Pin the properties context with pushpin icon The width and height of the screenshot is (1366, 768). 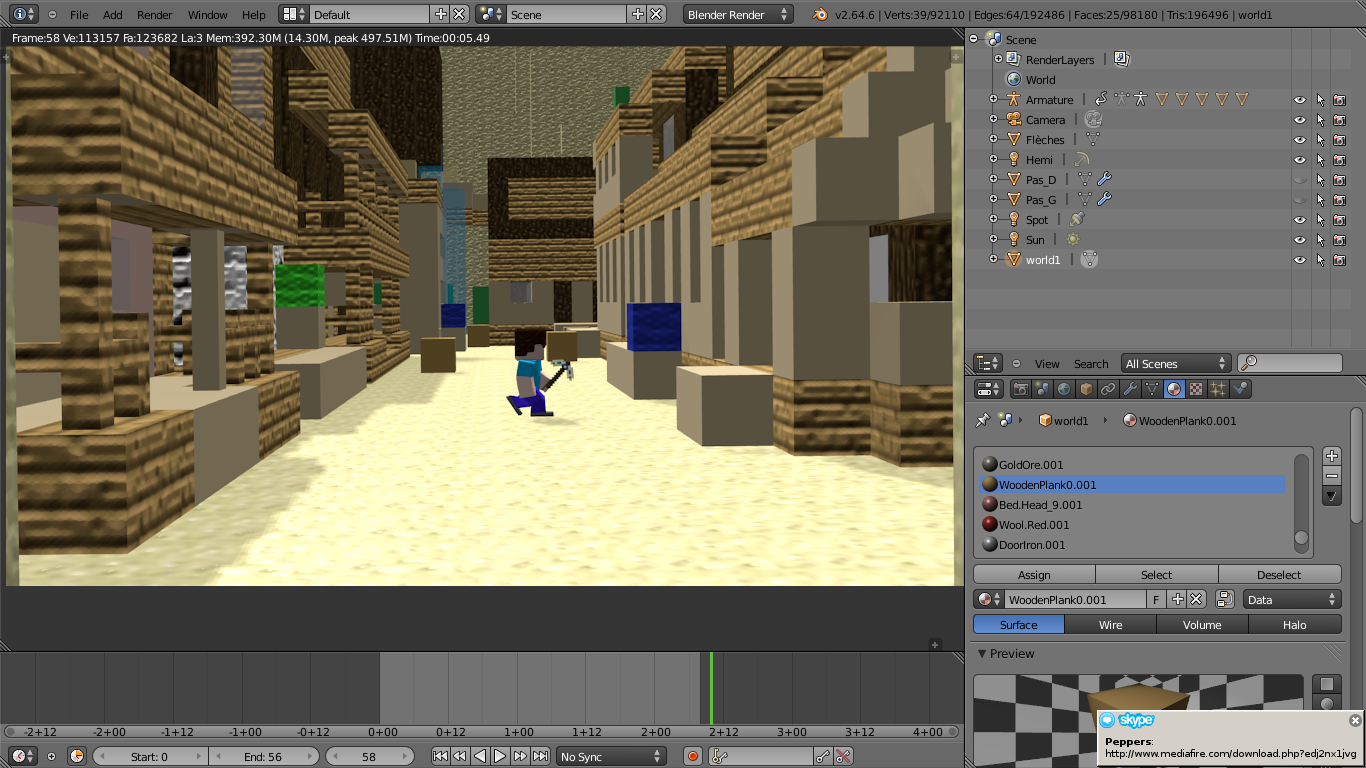(983, 421)
